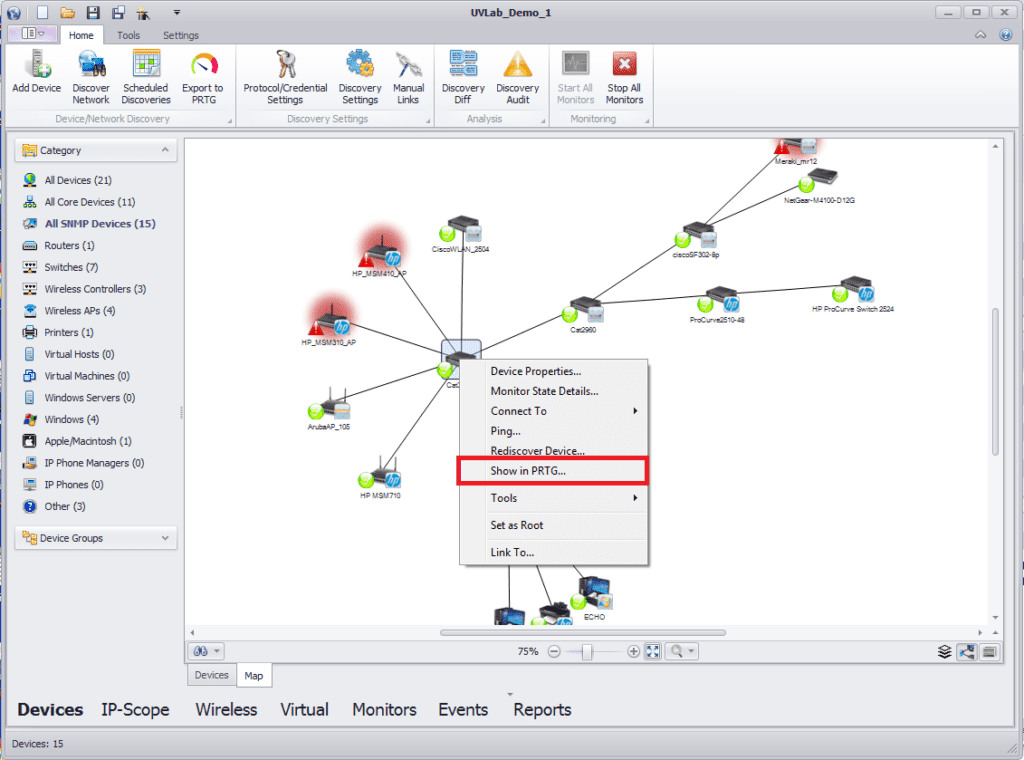Select Link To... in context menu

(554, 552)
